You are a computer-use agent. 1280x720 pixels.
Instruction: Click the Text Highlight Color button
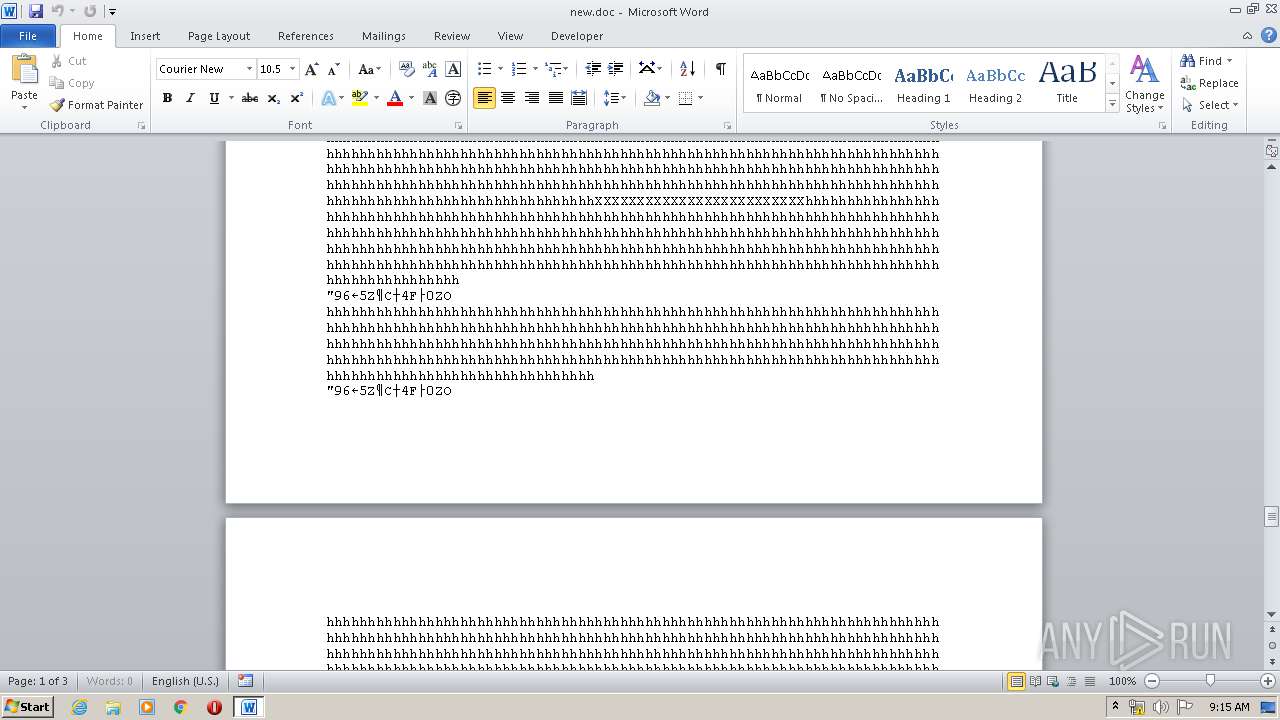360,98
